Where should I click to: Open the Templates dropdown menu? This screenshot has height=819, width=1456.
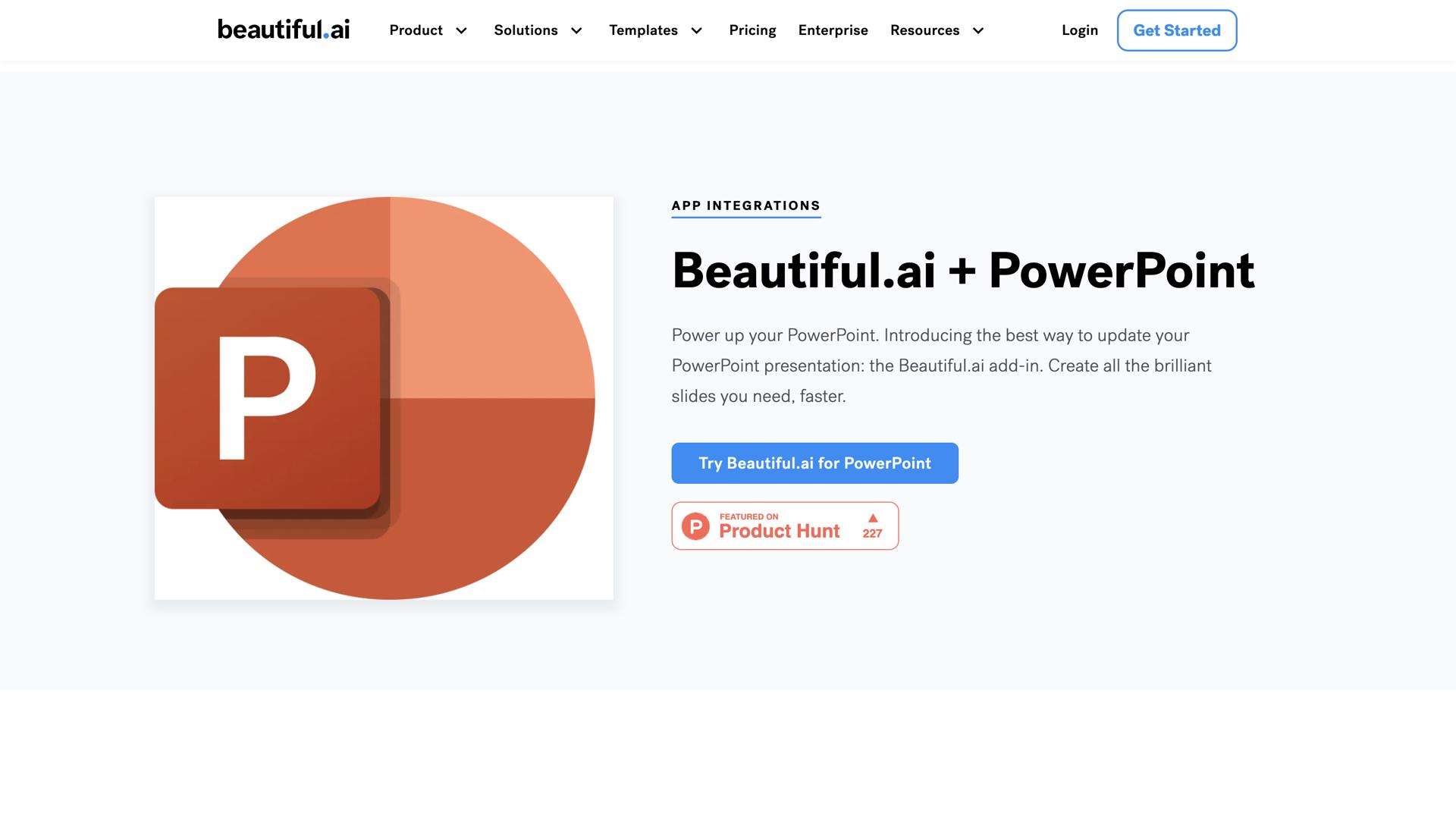coord(643,30)
